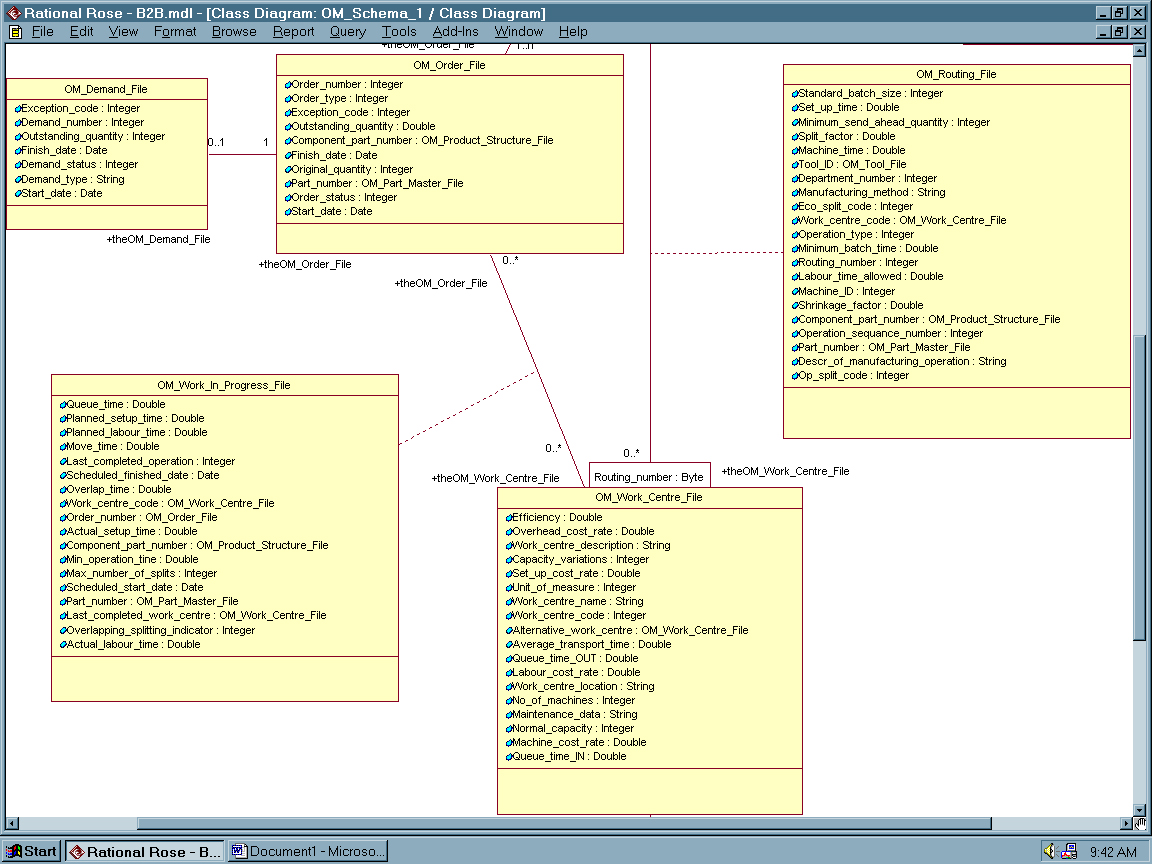Select Manufacturing_method : String attribute
Image resolution: width=1152 pixels, height=864 pixels.
[x=868, y=192]
